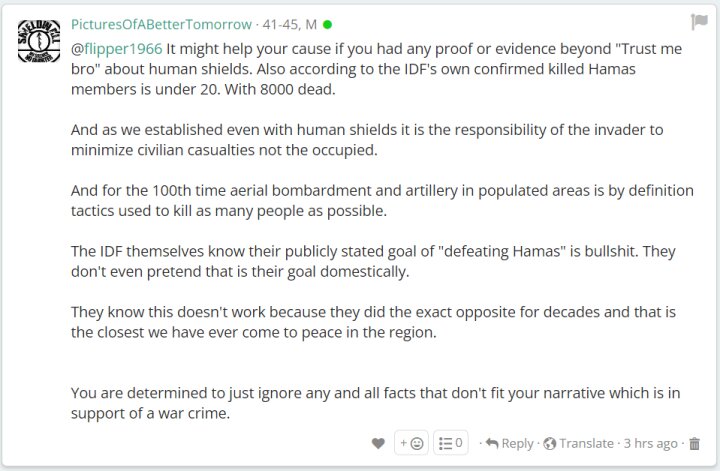Open the reactions list showing 0
This screenshot has width=720, height=471.
[x=450, y=443]
